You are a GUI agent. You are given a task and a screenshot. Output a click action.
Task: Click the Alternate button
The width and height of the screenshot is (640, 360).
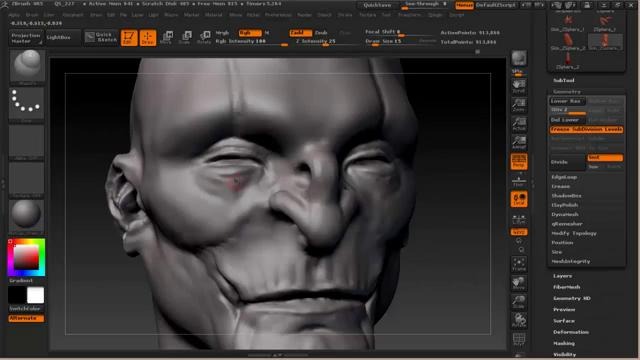click(26, 318)
